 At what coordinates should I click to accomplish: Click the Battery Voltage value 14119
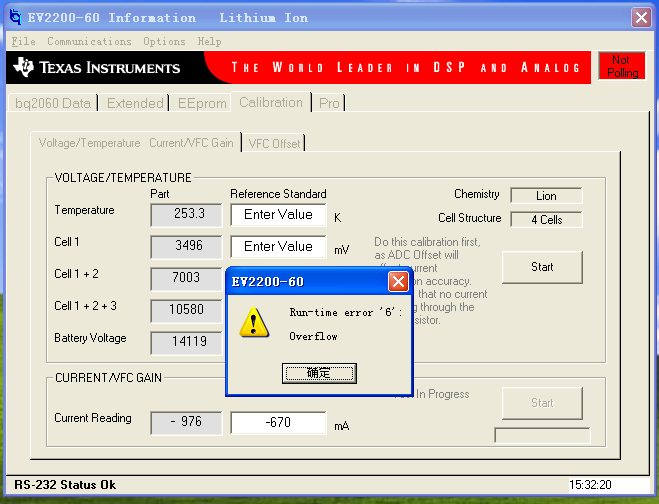point(186,343)
